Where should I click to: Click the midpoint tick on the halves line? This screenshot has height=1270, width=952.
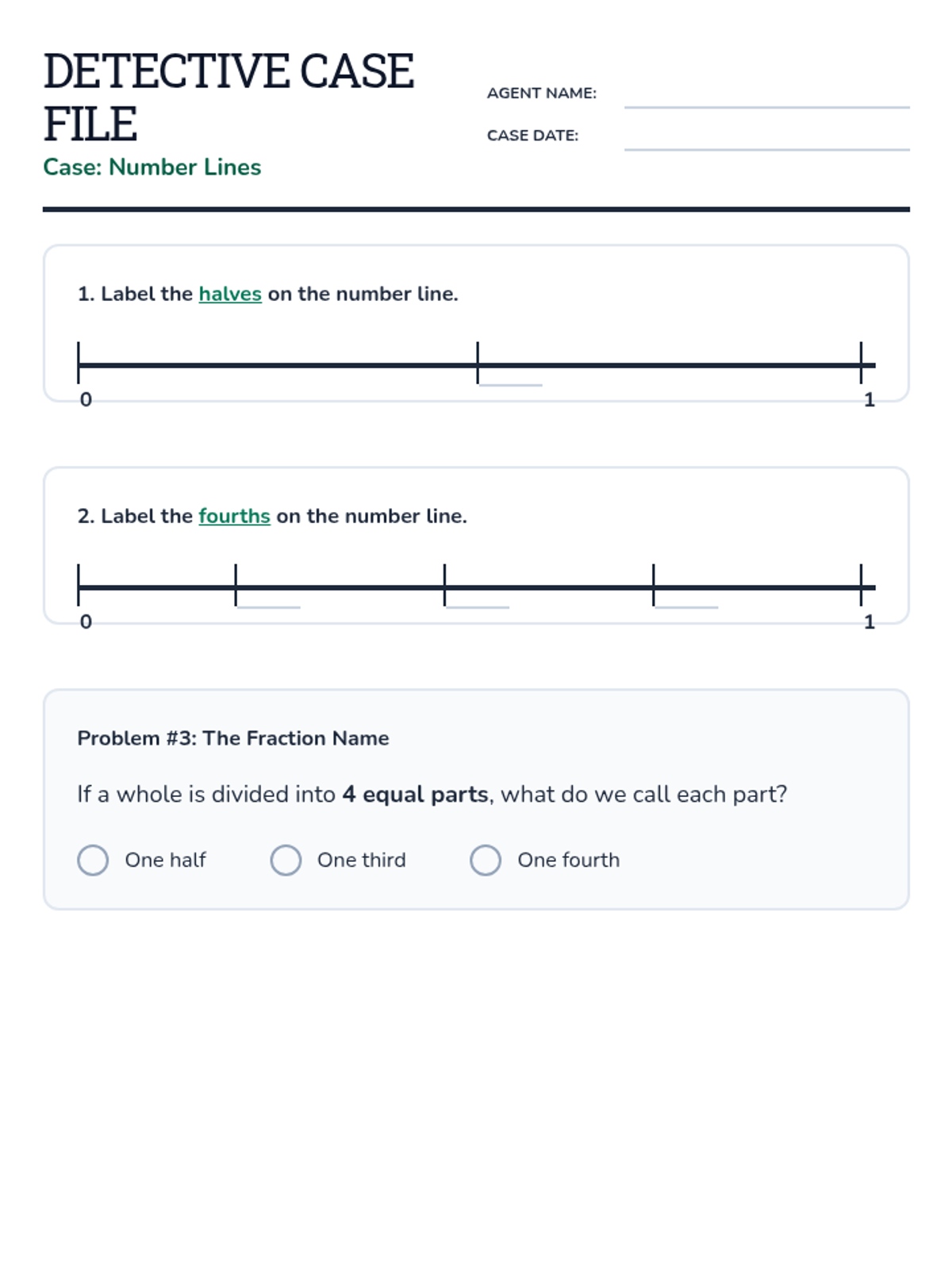[478, 364]
